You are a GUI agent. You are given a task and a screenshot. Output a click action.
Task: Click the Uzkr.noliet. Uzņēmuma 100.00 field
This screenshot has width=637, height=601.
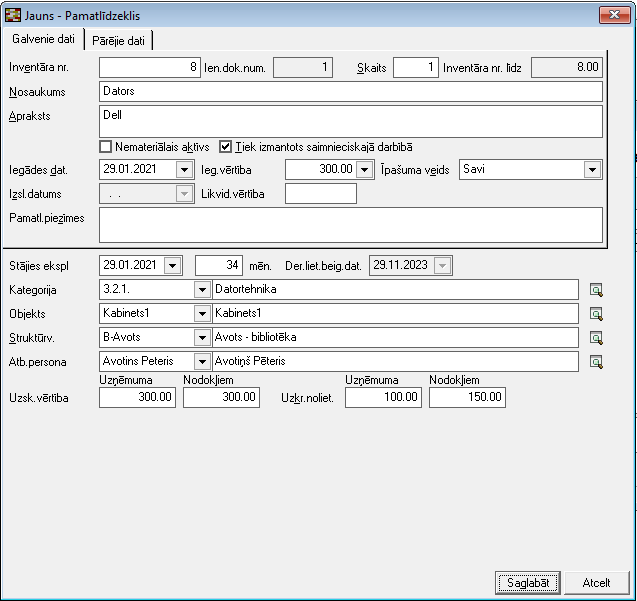(384, 397)
